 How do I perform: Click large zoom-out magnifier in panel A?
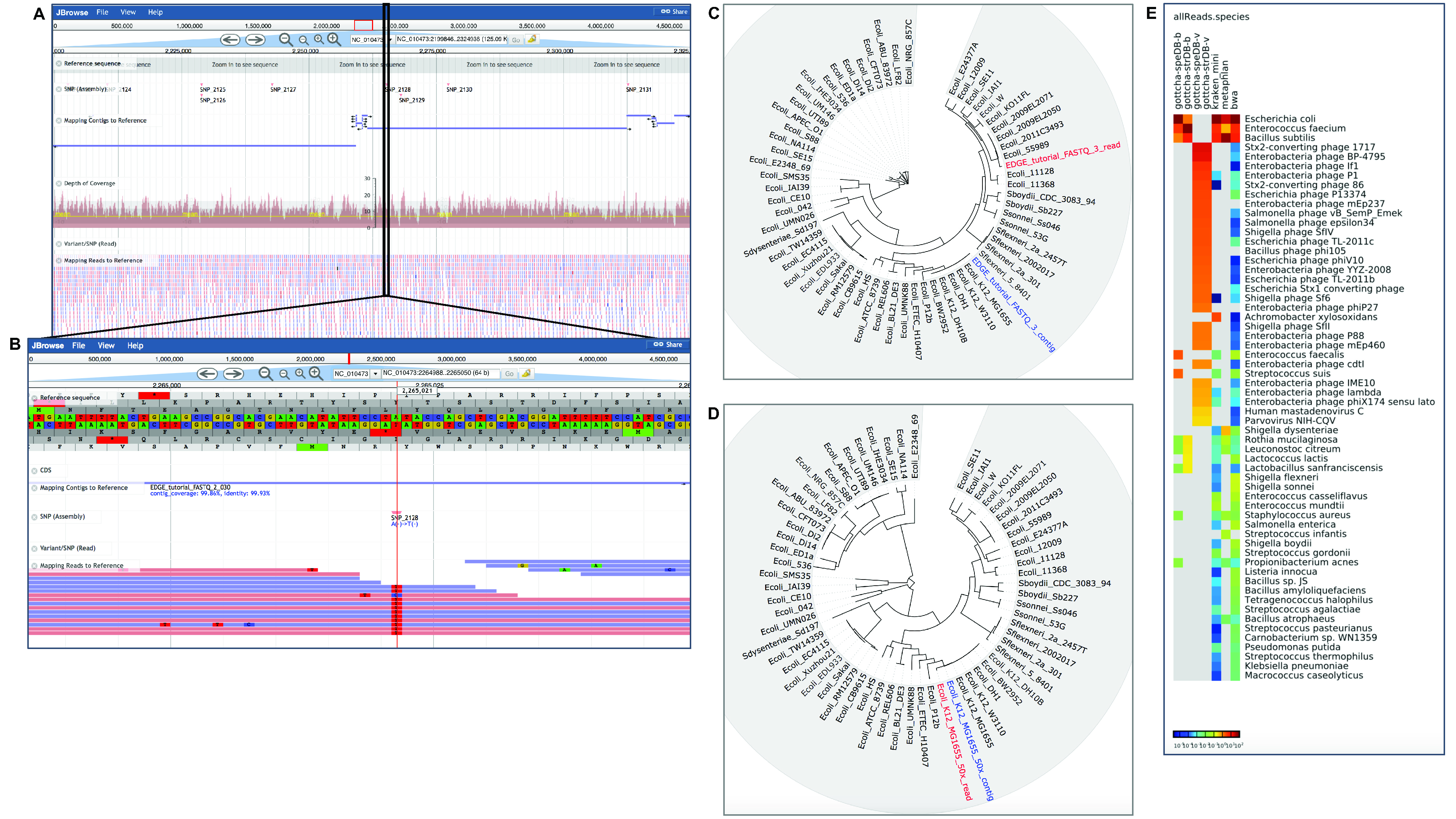(x=286, y=40)
